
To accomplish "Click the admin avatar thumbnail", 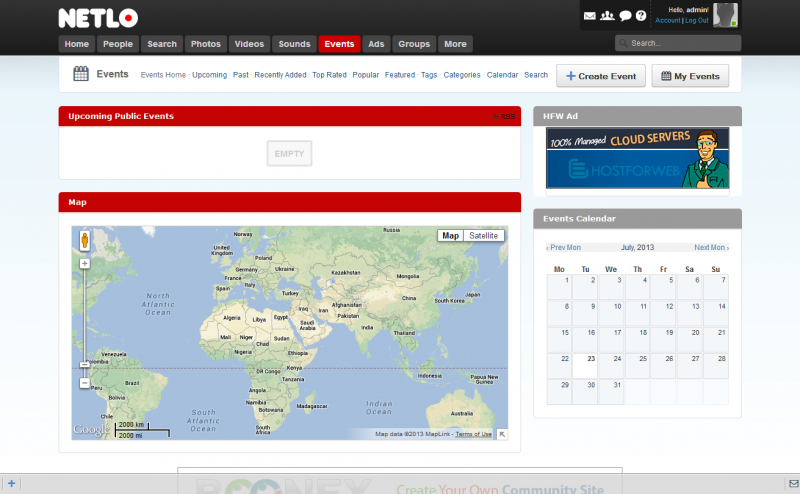I will click(725, 15).
